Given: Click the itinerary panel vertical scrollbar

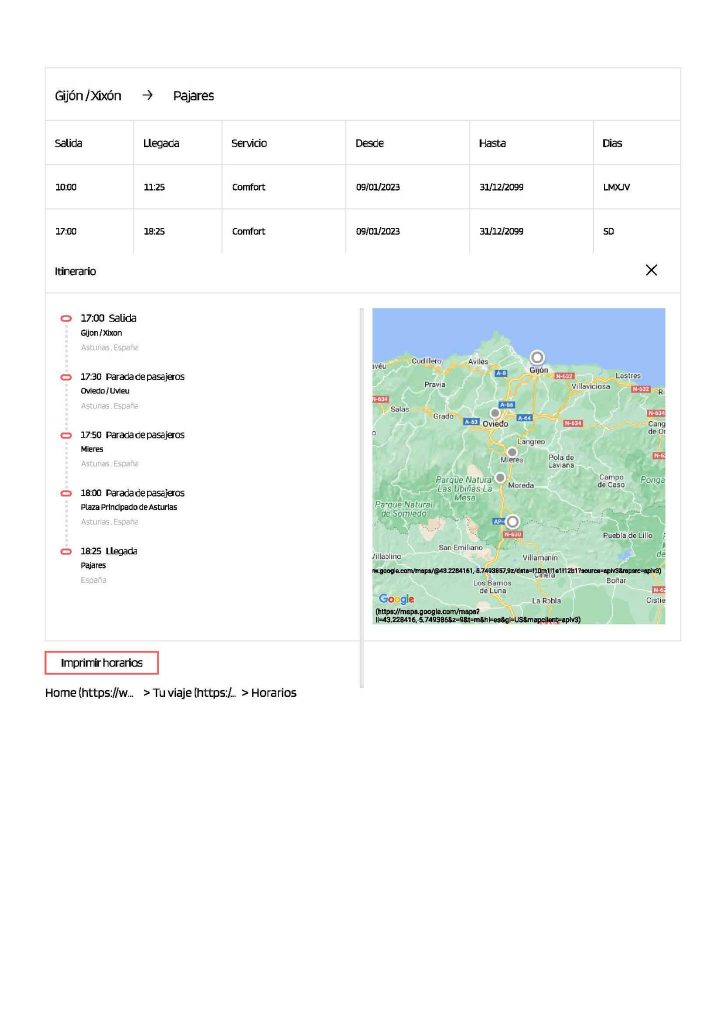Looking at the screenshot, I should [361, 500].
